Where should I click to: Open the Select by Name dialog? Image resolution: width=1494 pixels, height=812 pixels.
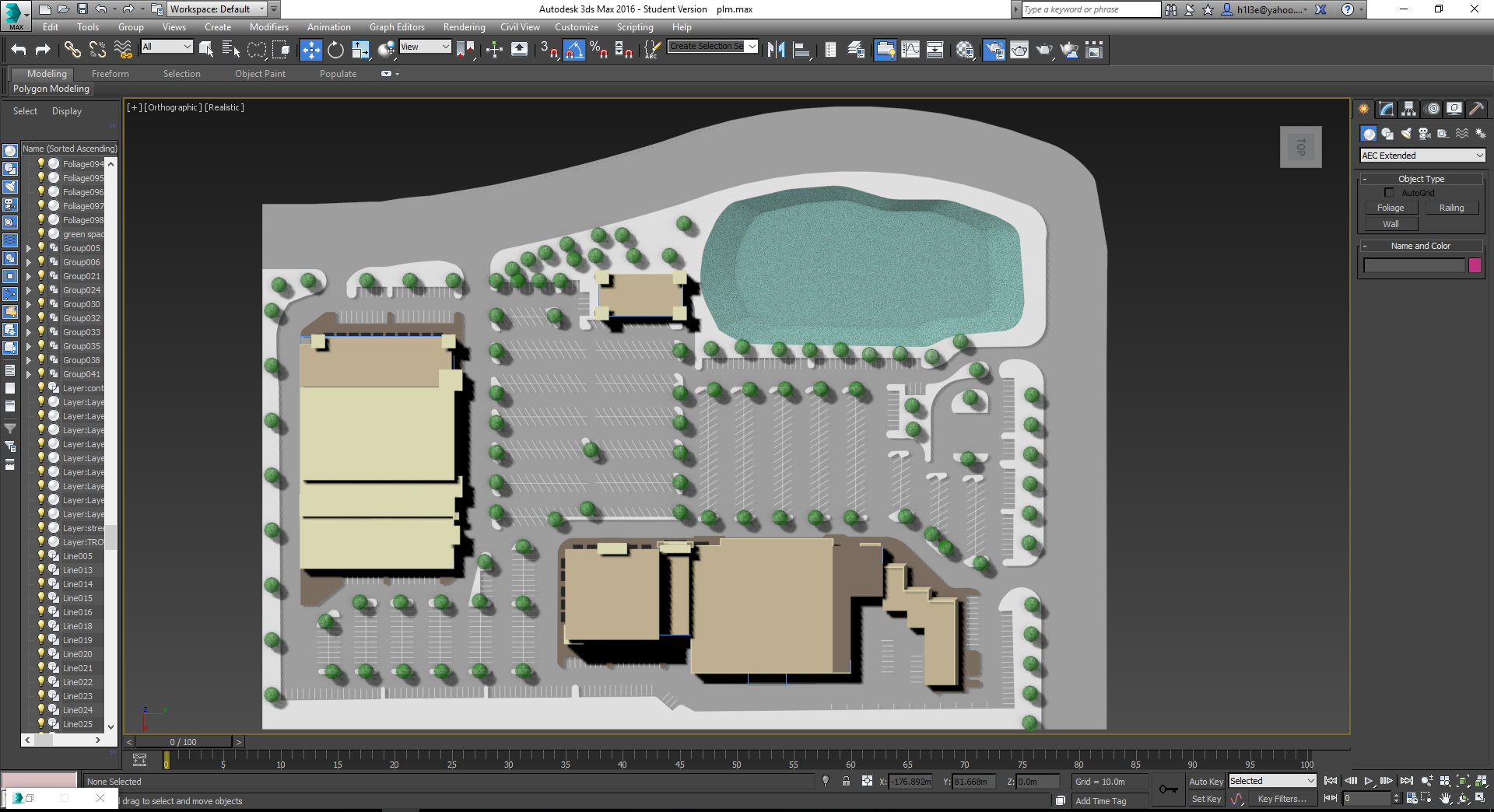click(231, 50)
